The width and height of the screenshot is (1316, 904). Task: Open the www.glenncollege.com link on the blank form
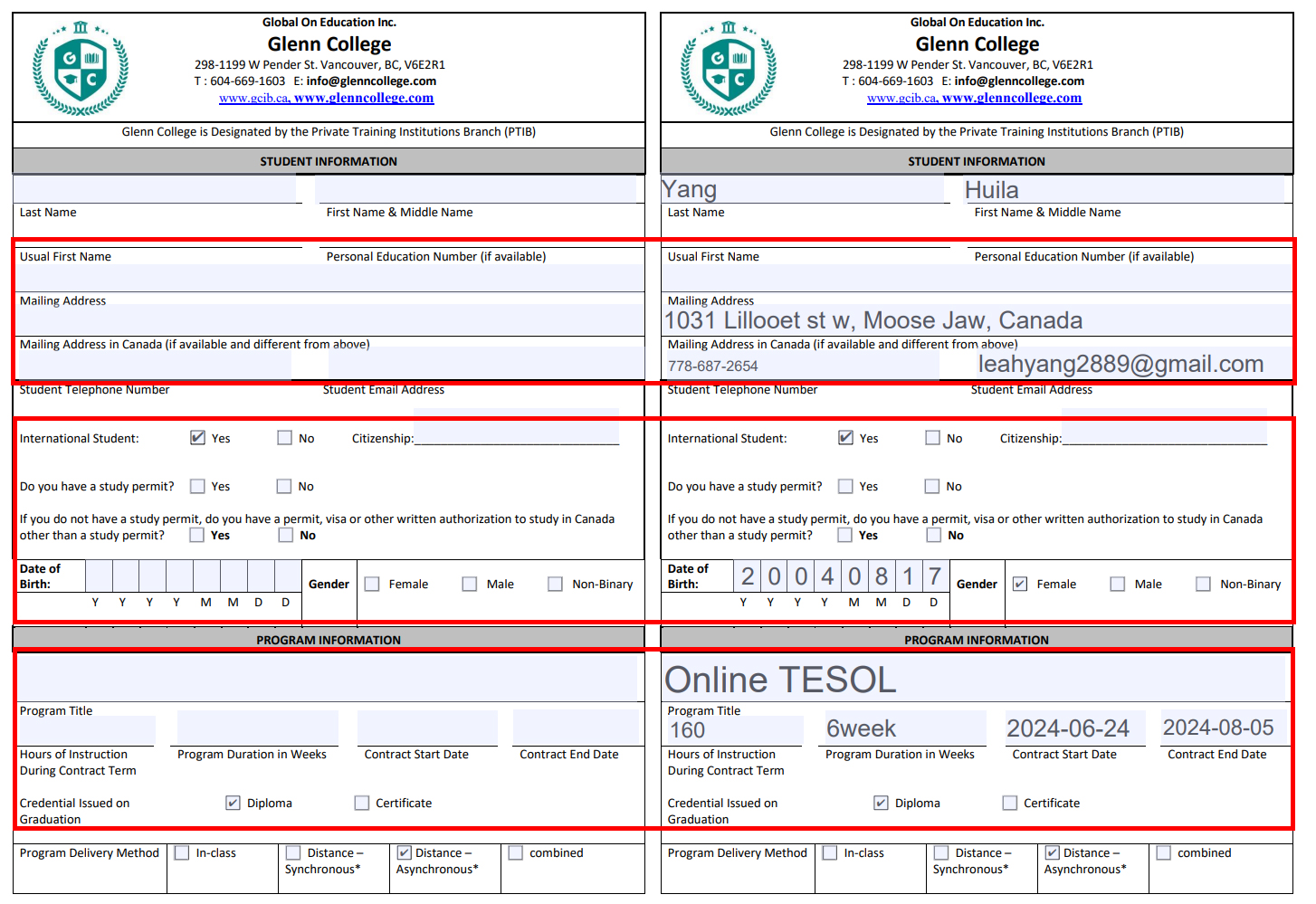tap(364, 98)
